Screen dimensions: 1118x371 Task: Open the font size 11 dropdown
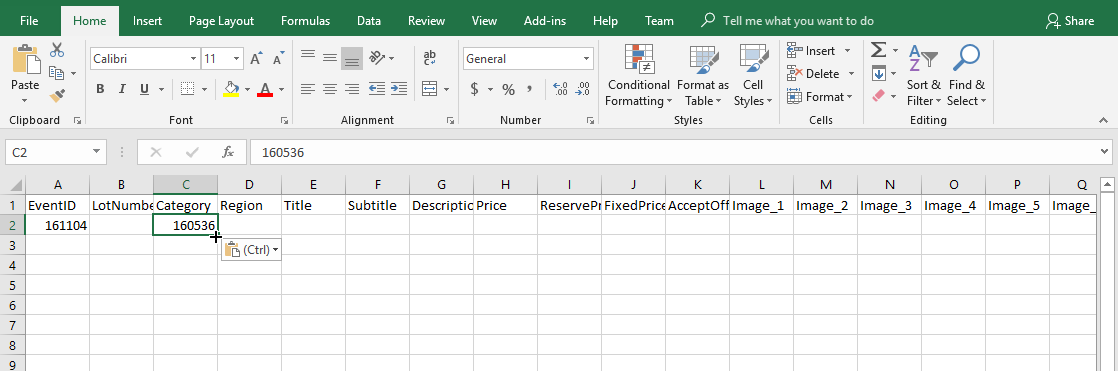[236, 59]
